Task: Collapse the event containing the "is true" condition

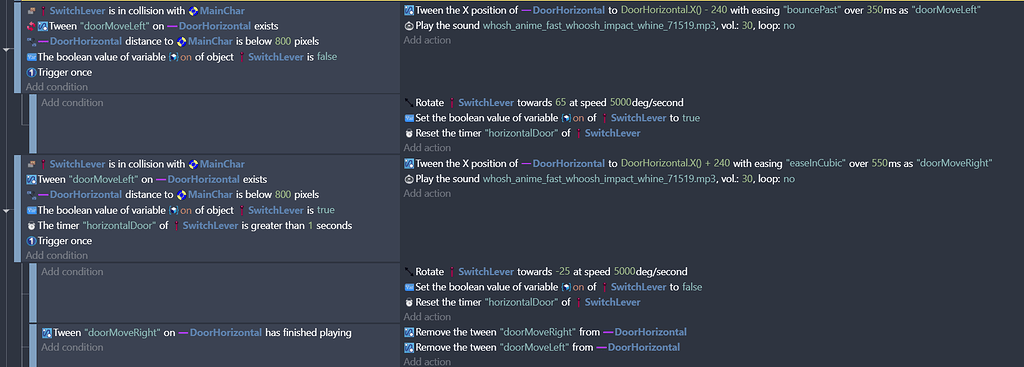Action: [x=7, y=211]
